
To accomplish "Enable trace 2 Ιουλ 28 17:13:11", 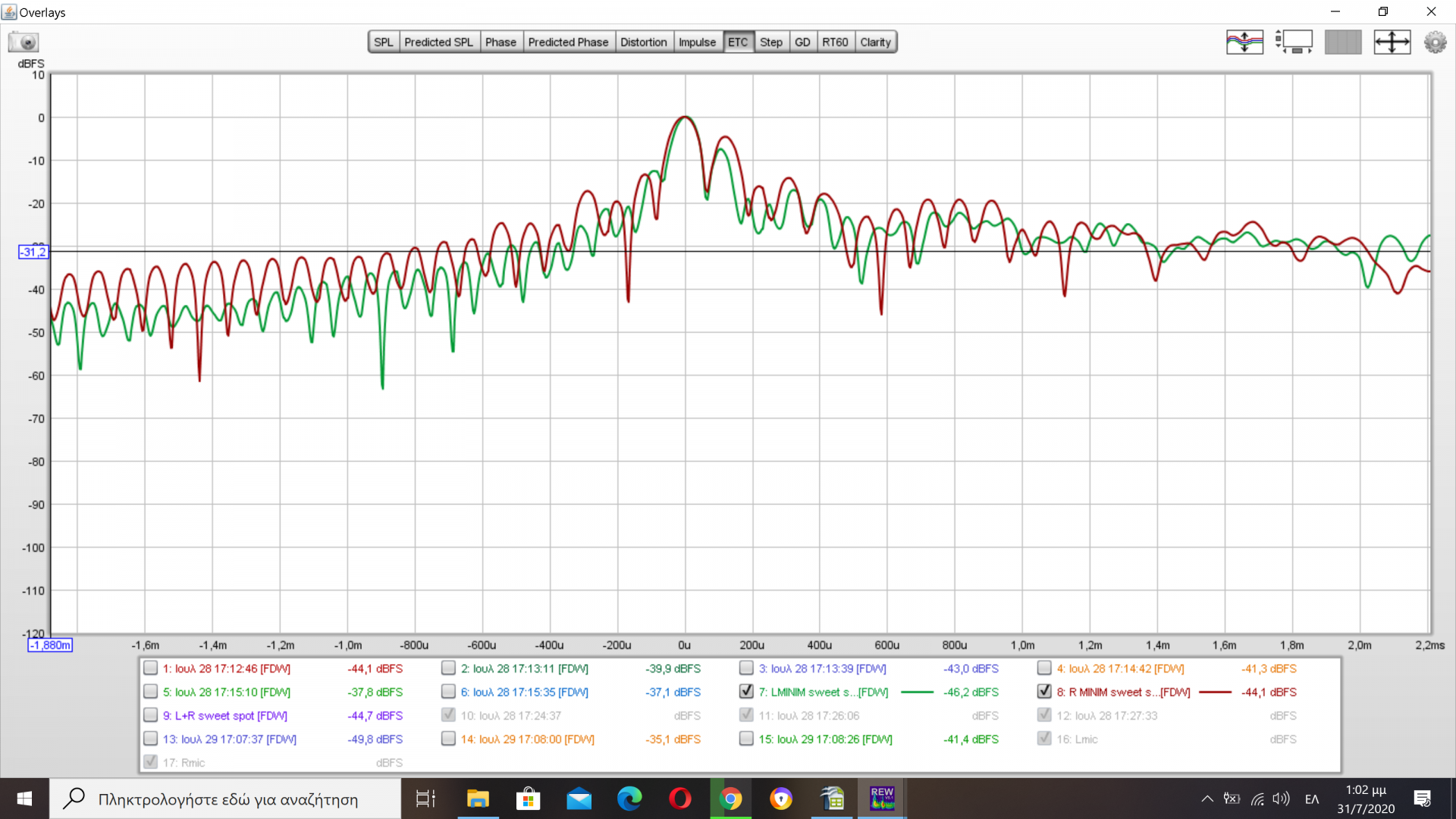I will coord(448,668).
